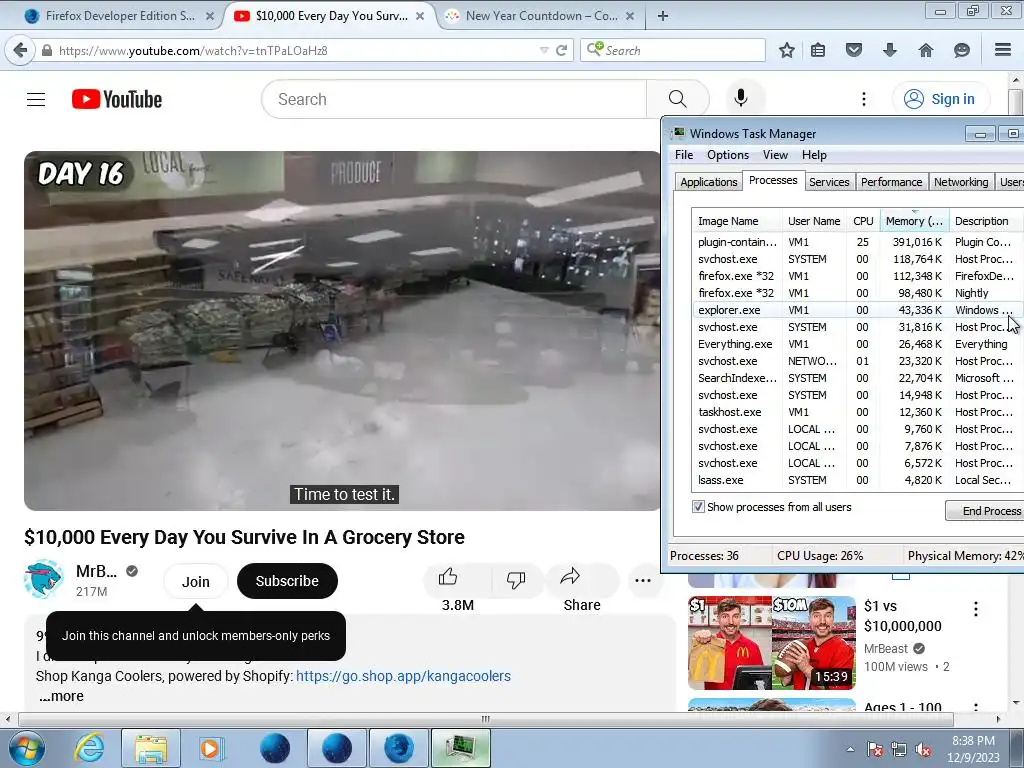Image resolution: width=1024 pixels, height=768 pixels.
Task: Sort processes by Memory column header
Action: pos(914,221)
